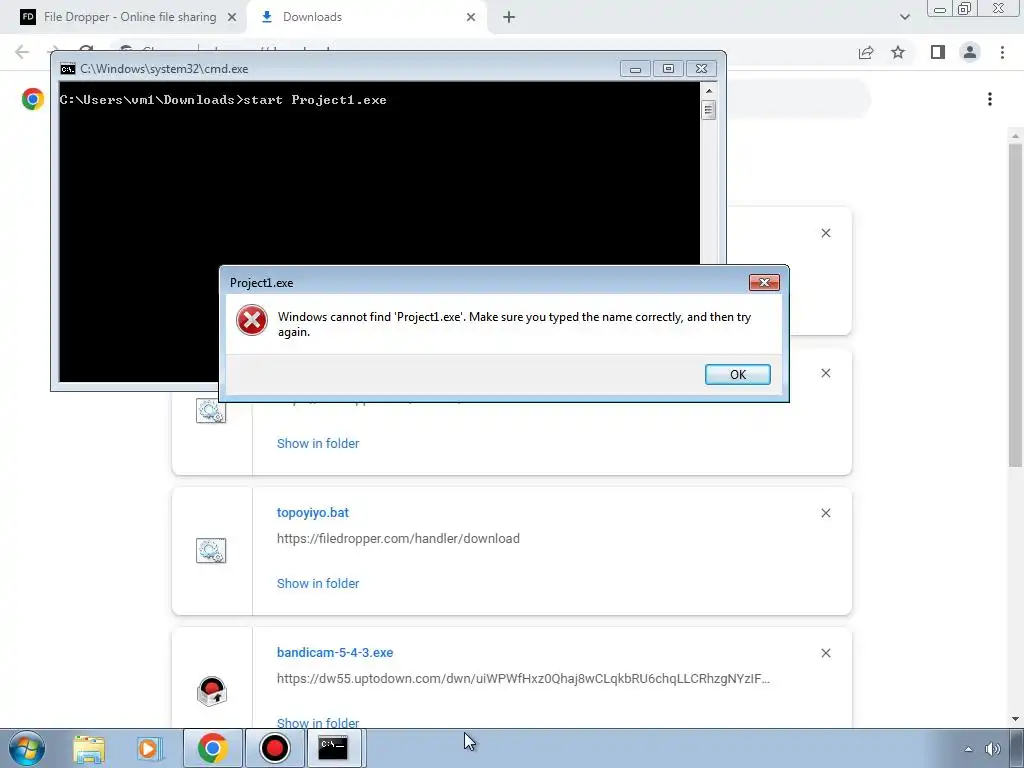
Task: Toggle the Chrome side panel icon
Action: click(938, 52)
